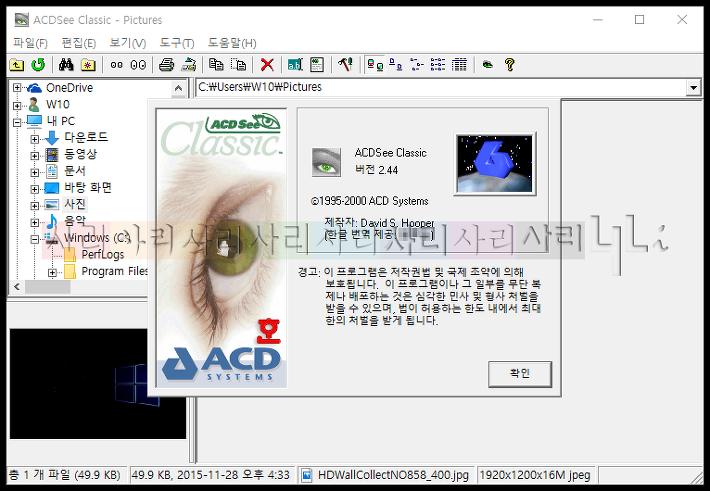Viewport: 710px width, 491px height.
Task: Click the Copy files toolbar icon
Action: pyautogui.click(x=216, y=65)
